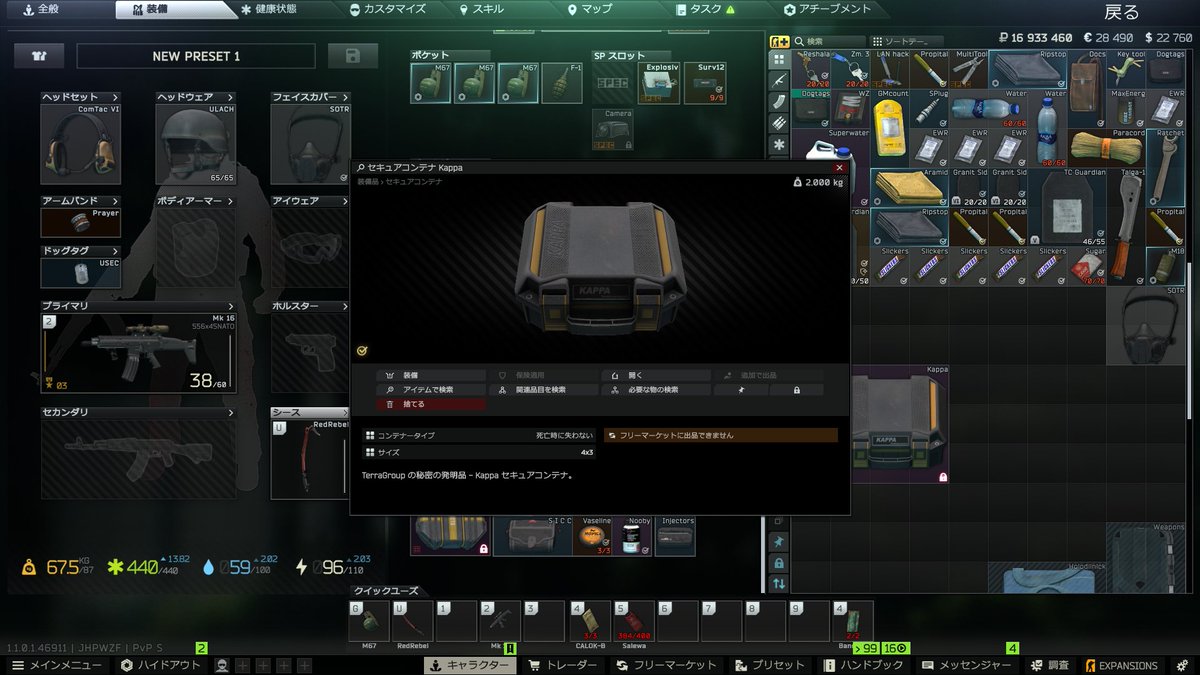Filter the stash by magazines icon

click(780, 101)
